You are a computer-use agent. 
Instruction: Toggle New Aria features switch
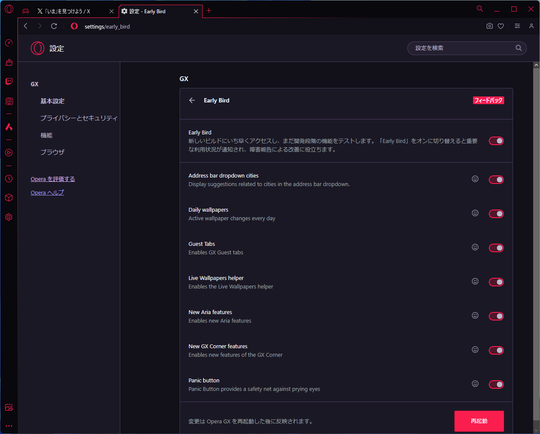click(496, 316)
